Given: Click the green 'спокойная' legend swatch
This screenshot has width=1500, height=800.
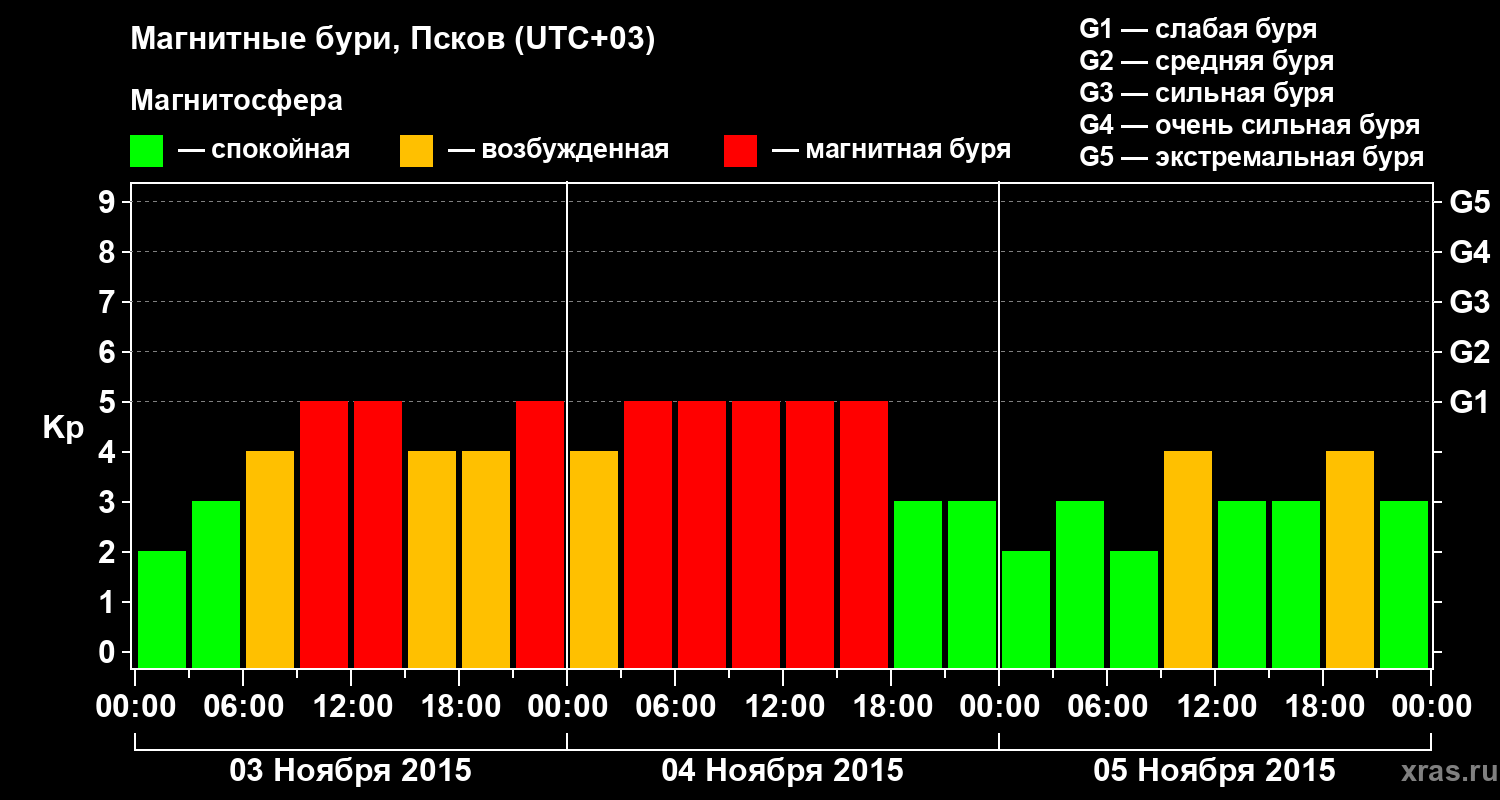Looking at the screenshot, I should pos(146,151).
